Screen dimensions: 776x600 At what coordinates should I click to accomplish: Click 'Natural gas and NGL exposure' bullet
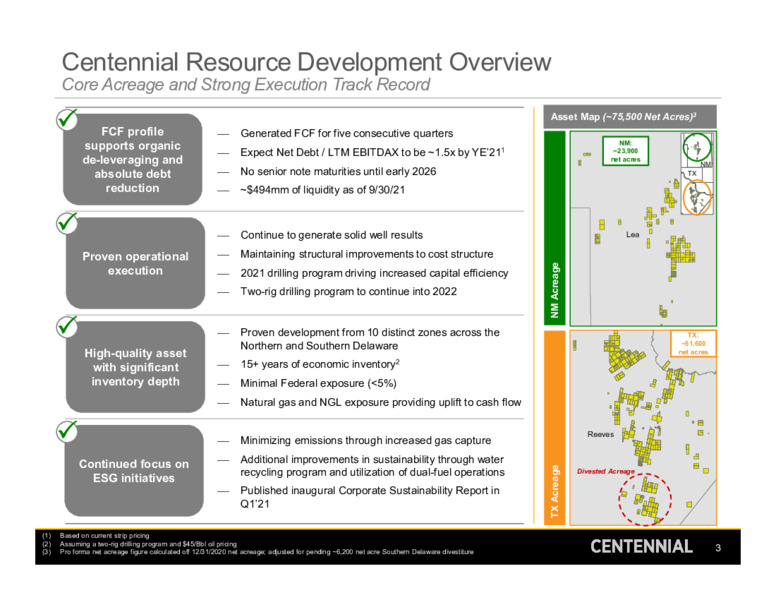(x=381, y=402)
